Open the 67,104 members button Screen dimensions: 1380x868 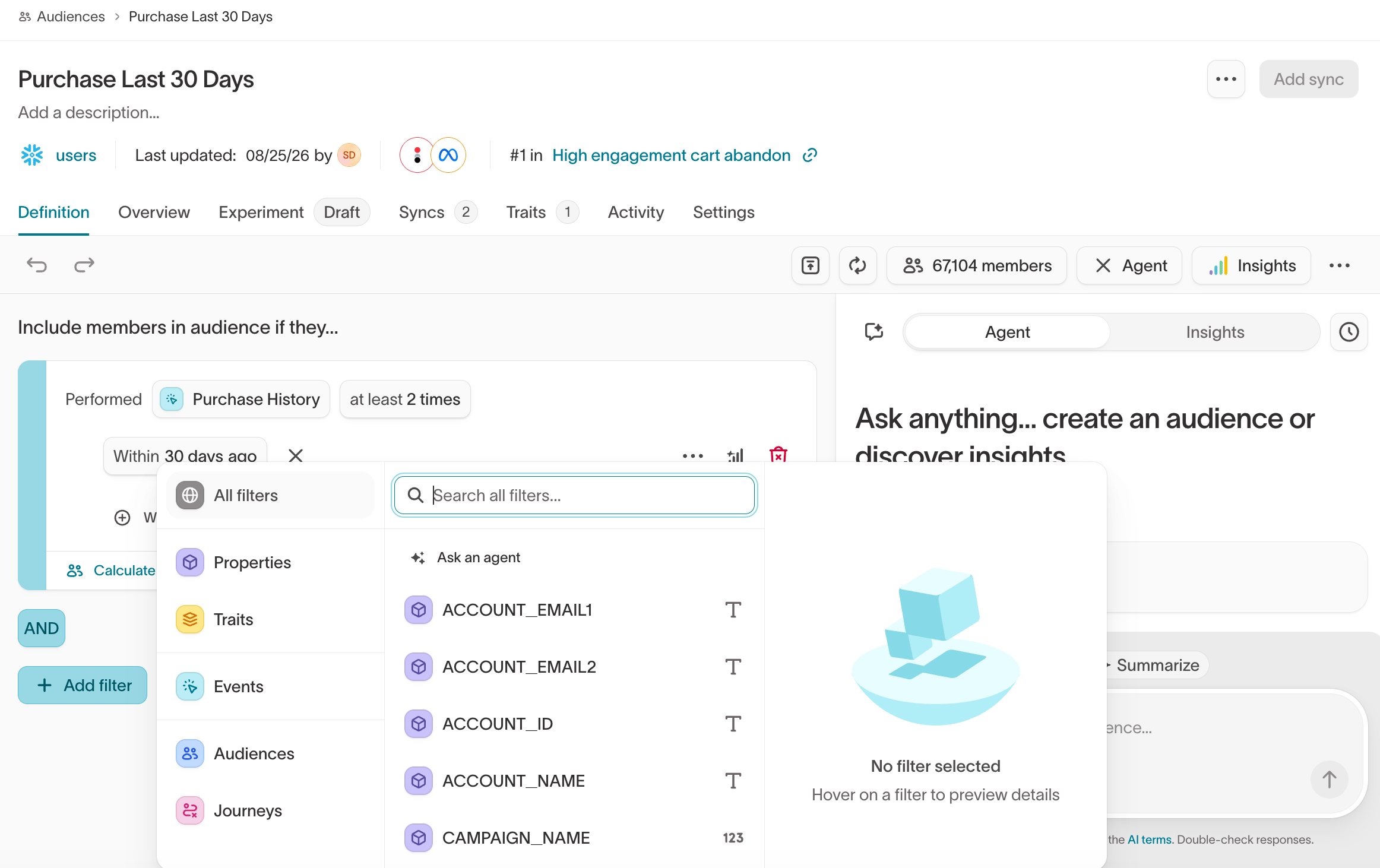pos(977,265)
